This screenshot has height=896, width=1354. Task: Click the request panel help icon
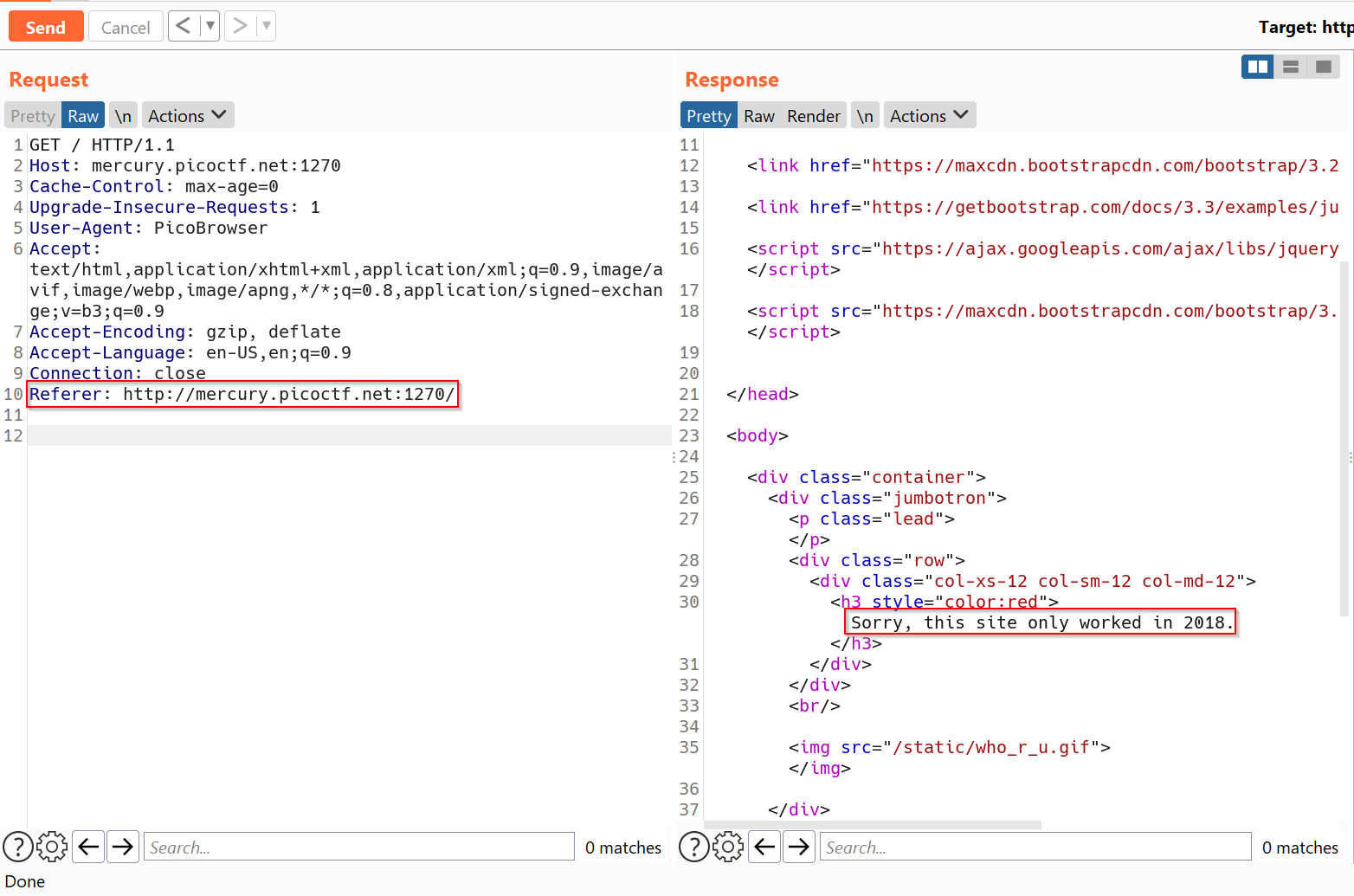click(18, 847)
